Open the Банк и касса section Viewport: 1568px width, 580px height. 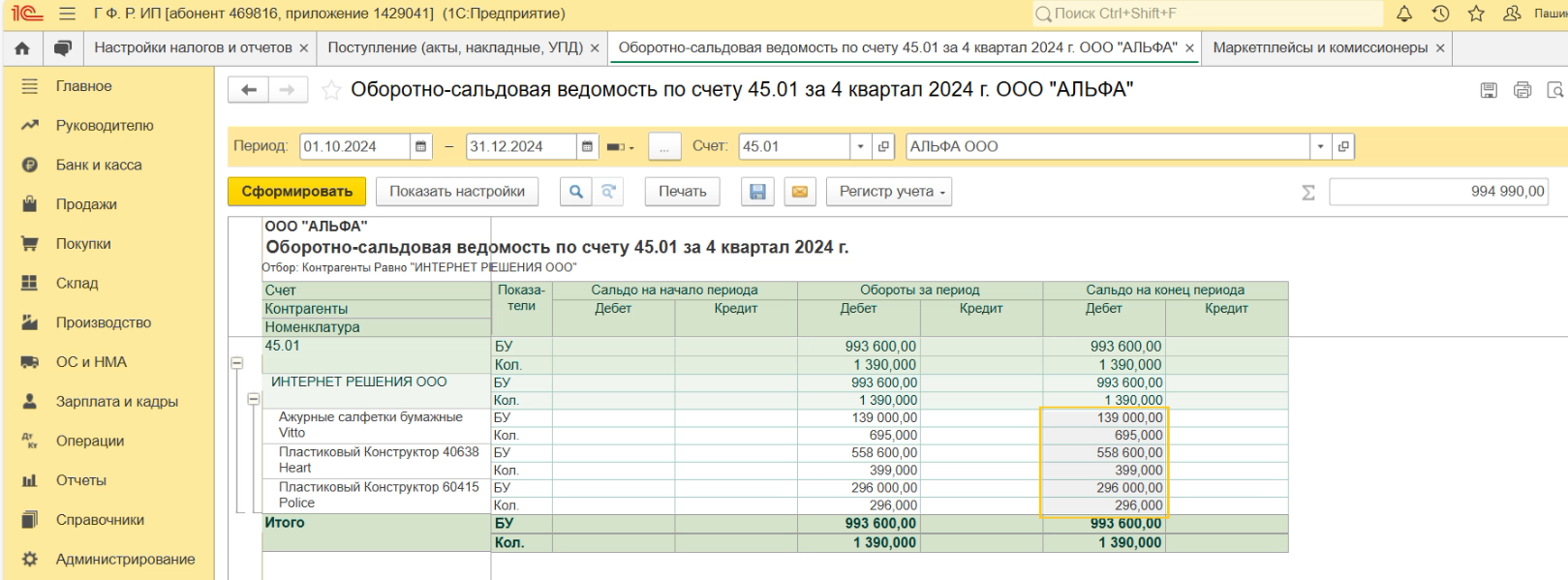click(98, 165)
